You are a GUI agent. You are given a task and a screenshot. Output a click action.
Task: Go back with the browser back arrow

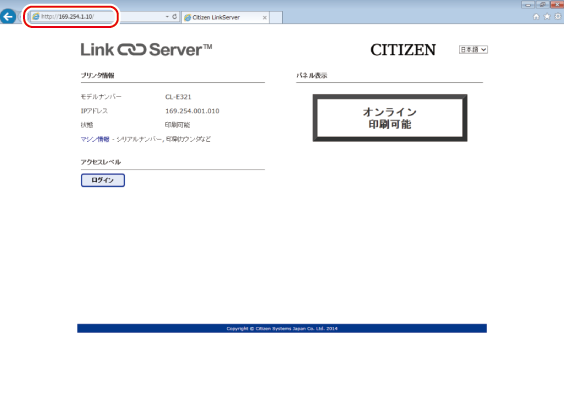point(8,17)
